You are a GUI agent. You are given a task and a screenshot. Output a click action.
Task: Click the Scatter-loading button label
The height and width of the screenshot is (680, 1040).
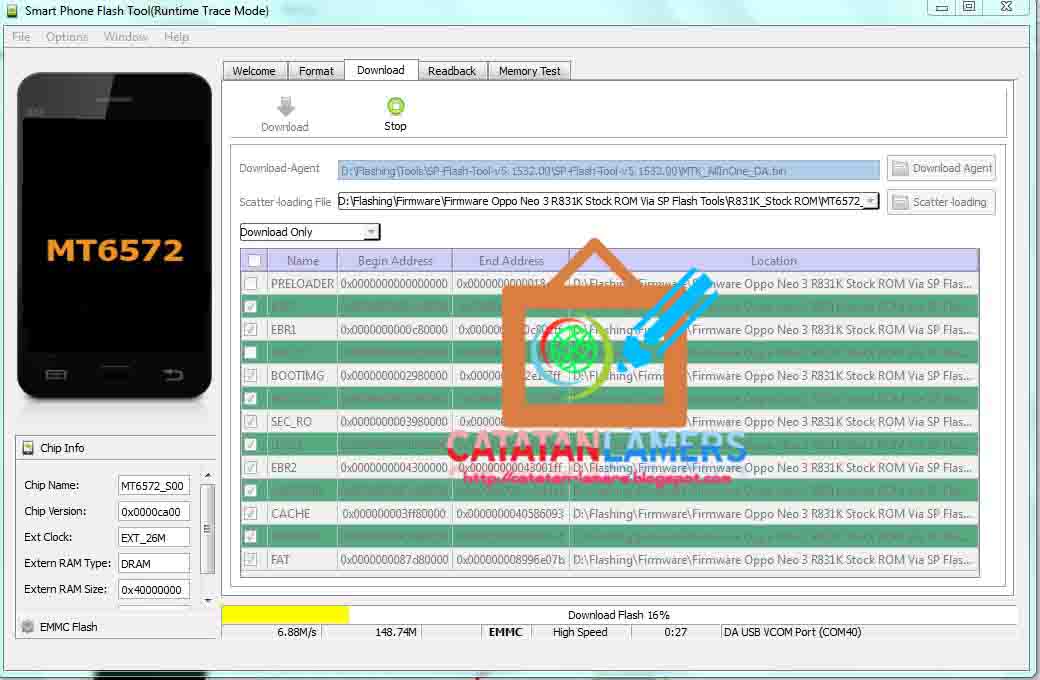(x=949, y=202)
